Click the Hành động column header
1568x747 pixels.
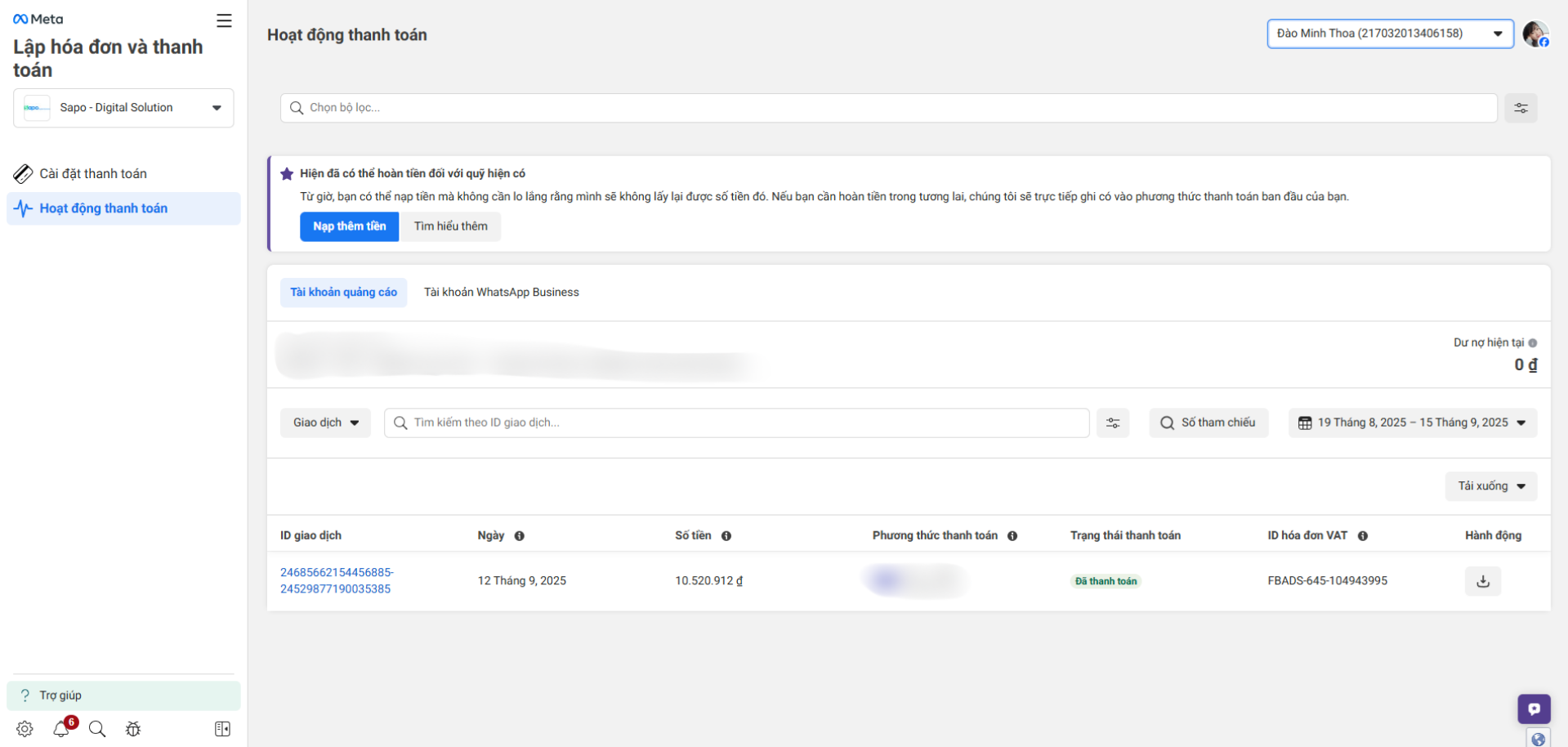(1493, 536)
